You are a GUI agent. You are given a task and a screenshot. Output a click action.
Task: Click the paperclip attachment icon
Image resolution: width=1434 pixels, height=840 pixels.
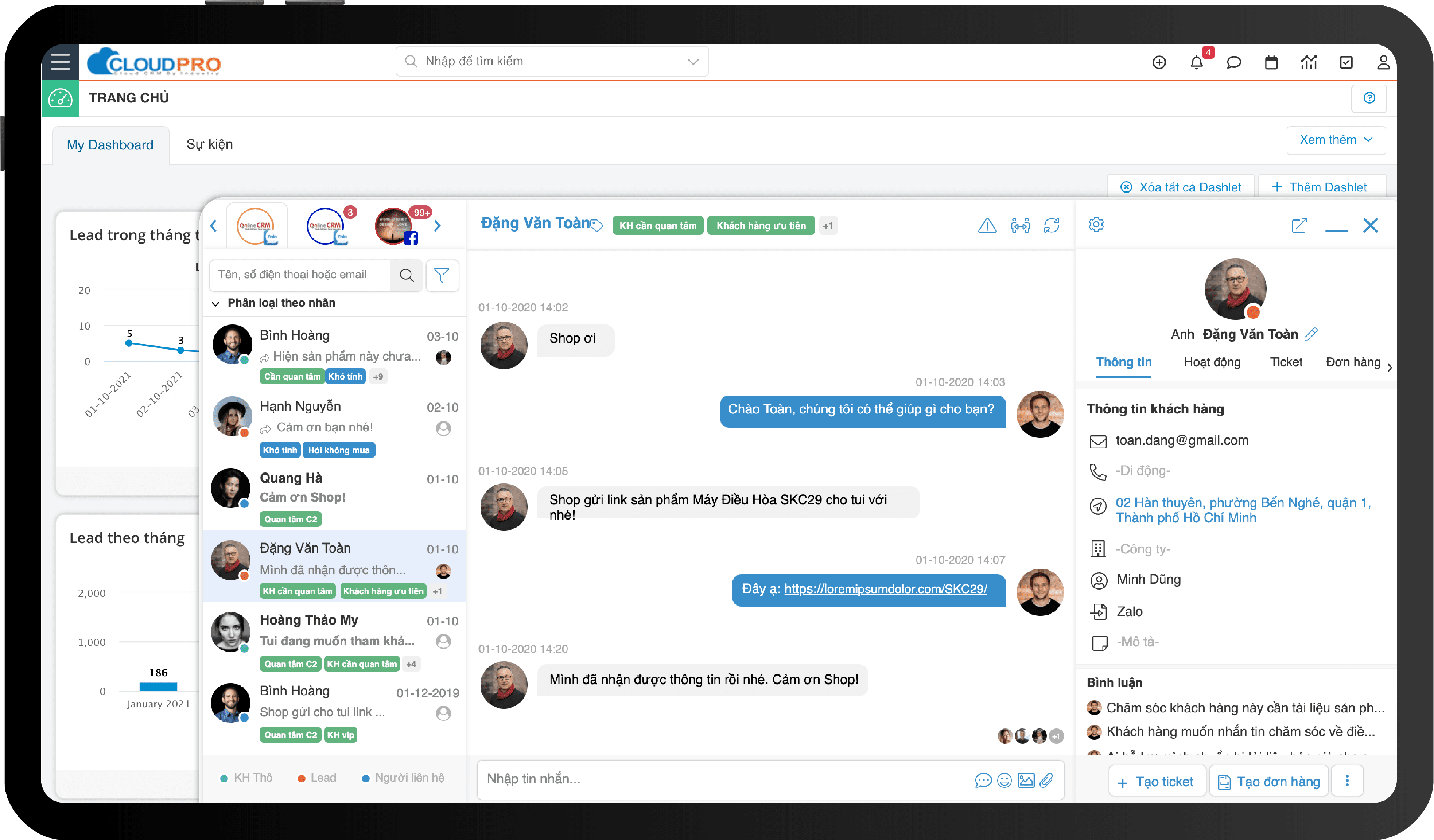tap(1046, 780)
